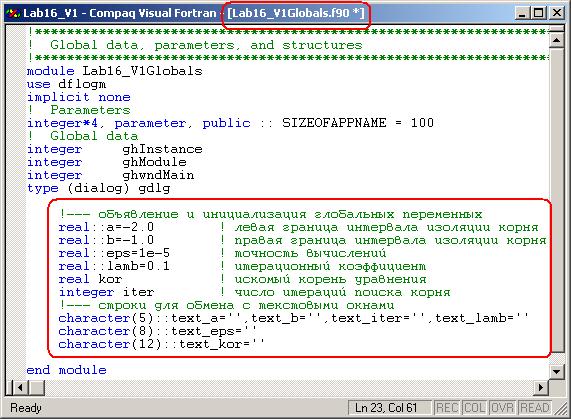Maximize the Compaq Visual Fortran window
The height and width of the screenshot is (419, 571).
point(539,13)
